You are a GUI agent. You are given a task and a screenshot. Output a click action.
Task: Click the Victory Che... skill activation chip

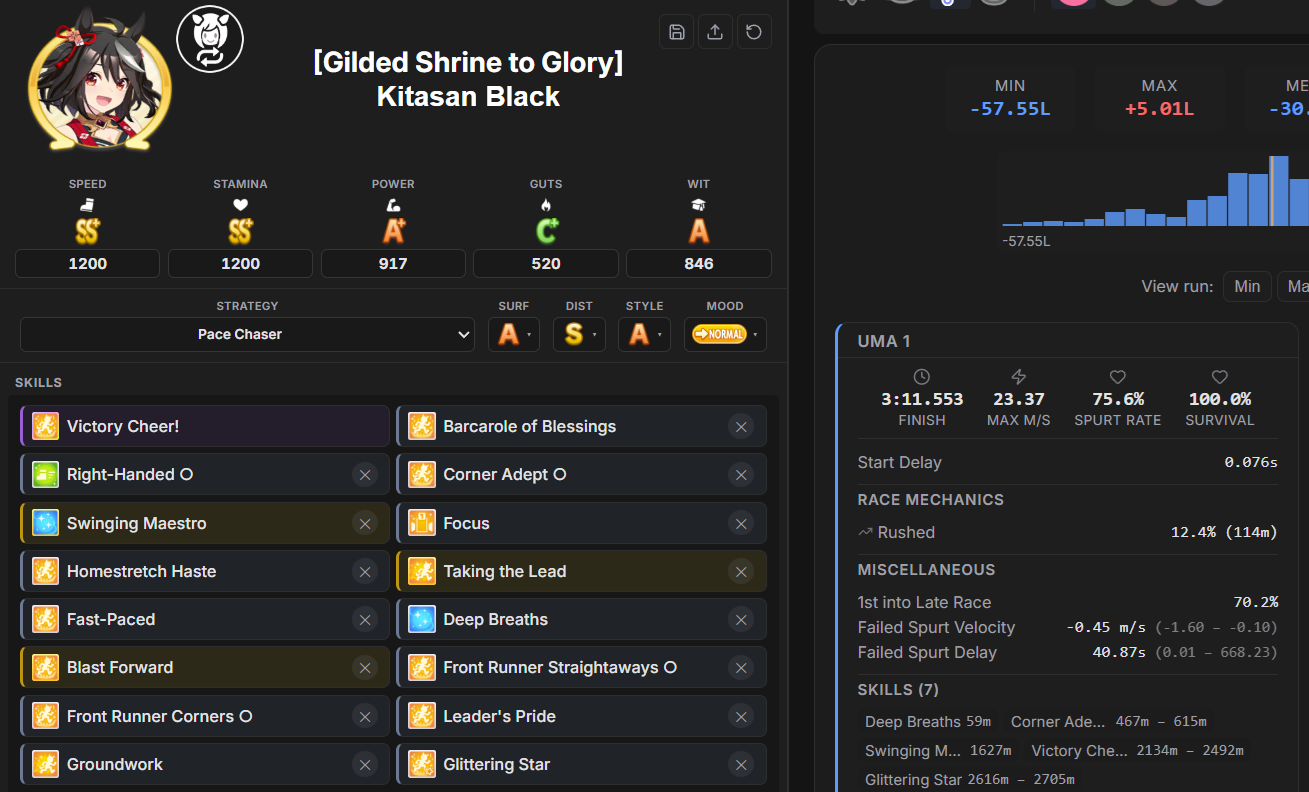[x=1138, y=751]
